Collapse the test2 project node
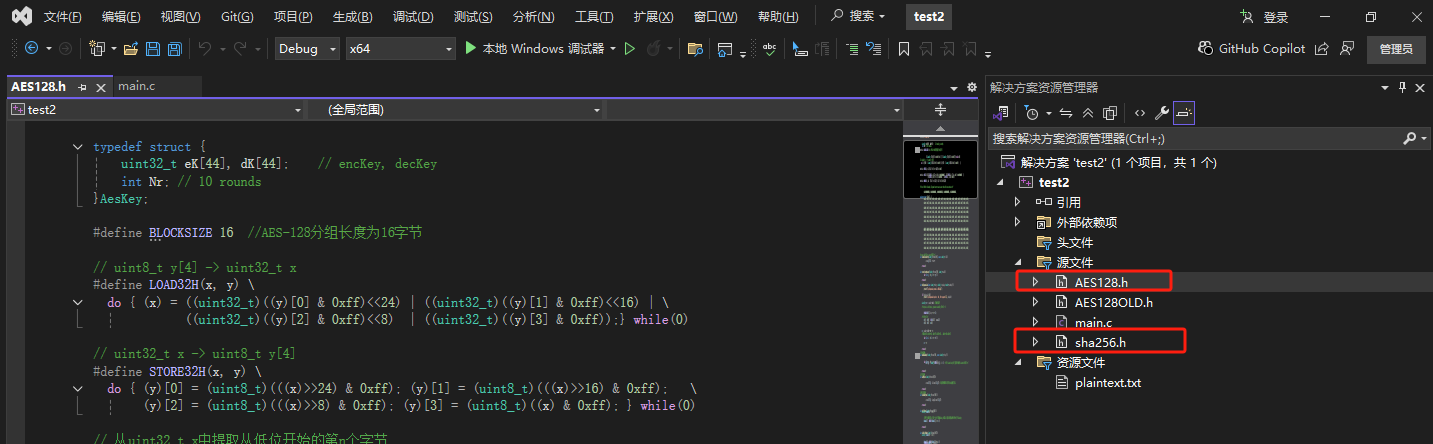This screenshot has height=444, width=1433. 1000,182
